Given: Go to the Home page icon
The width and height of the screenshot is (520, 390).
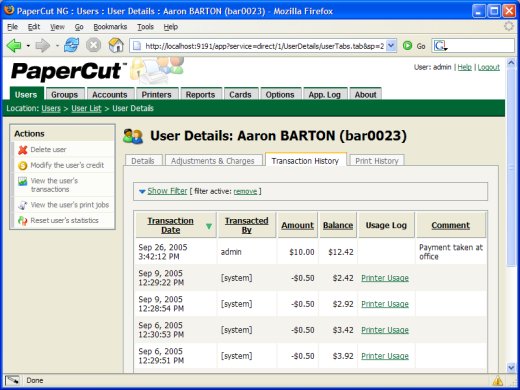Looking at the screenshot, I should tap(116, 45).
